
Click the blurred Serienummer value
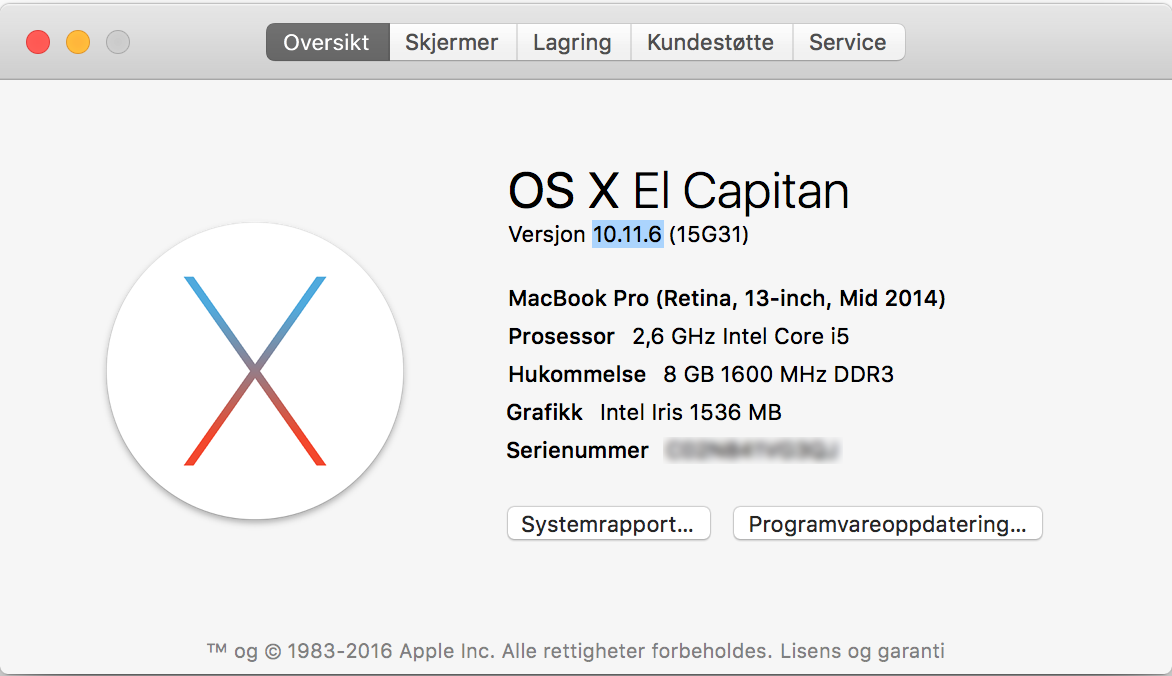pyautogui.click(x=752, y=450)
